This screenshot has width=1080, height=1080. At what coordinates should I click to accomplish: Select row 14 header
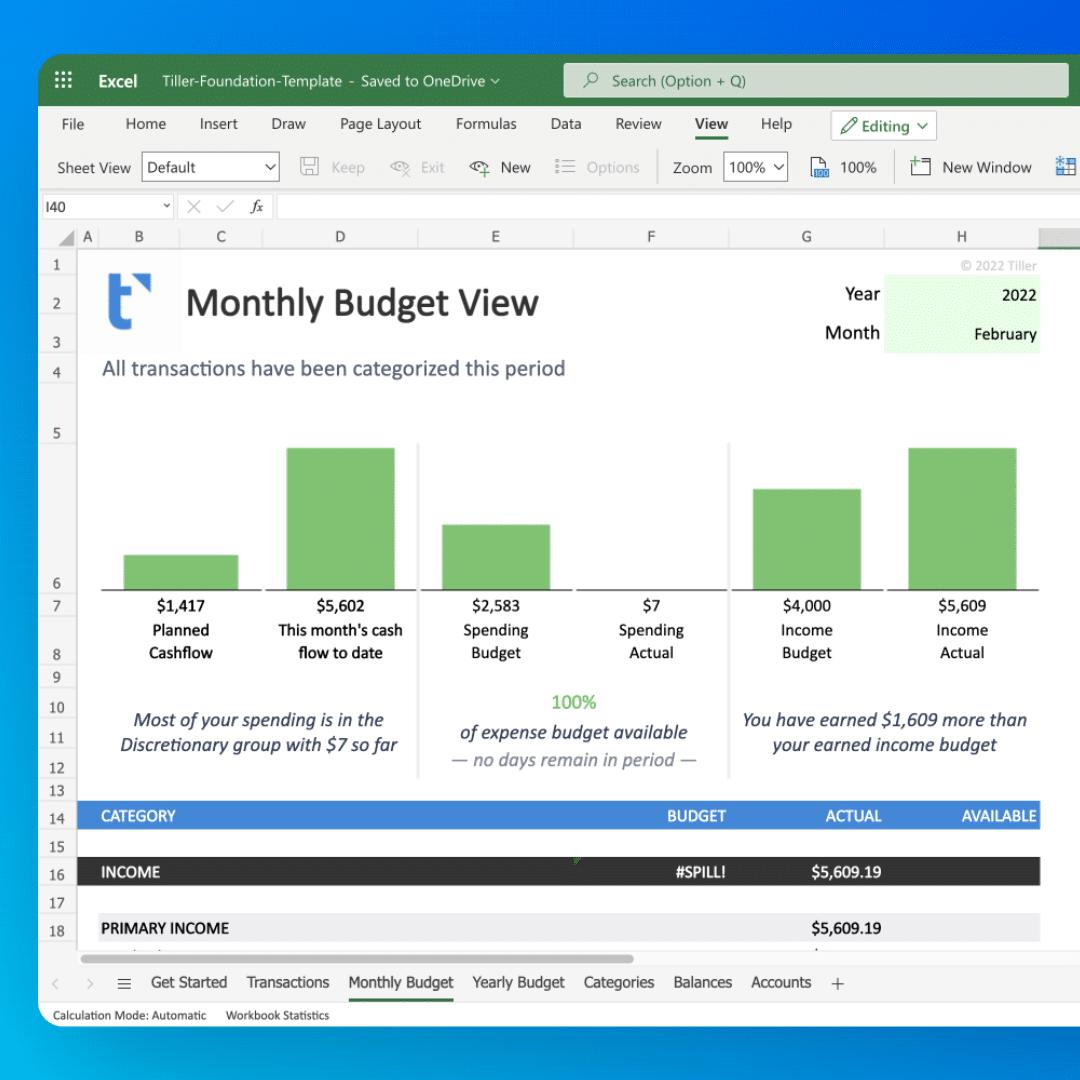point(57,818)
